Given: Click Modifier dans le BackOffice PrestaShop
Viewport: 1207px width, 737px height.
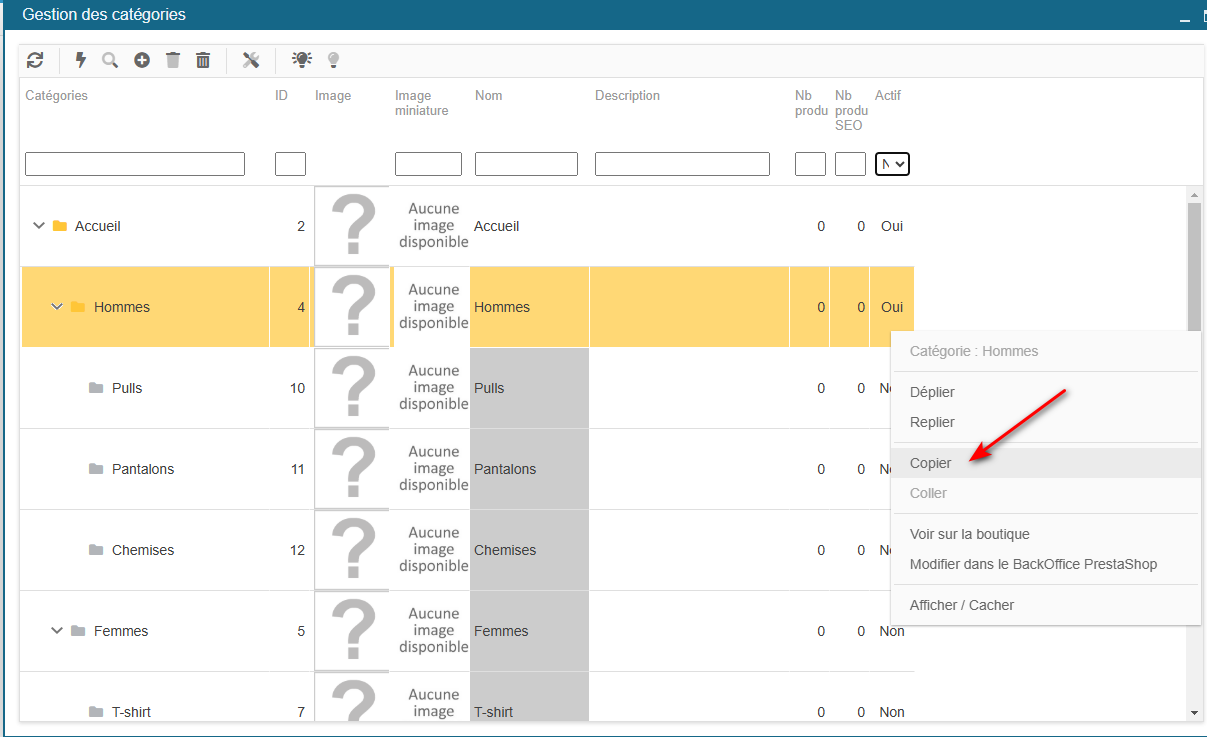Looking at the screenshot, I should click(x=1033, y=564).
